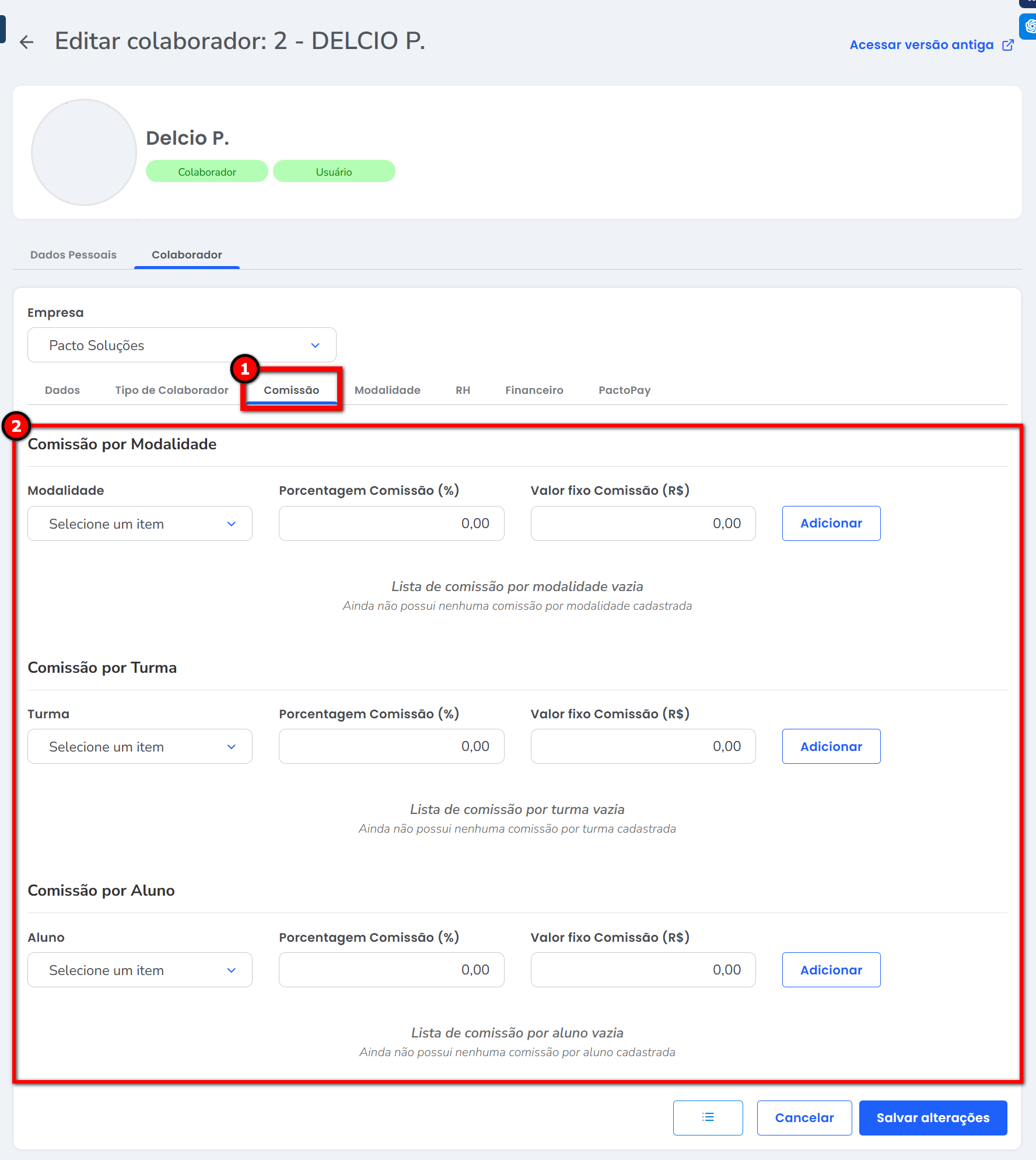
Task: Open the Empresa dropdown
Action: pos(181,345)
